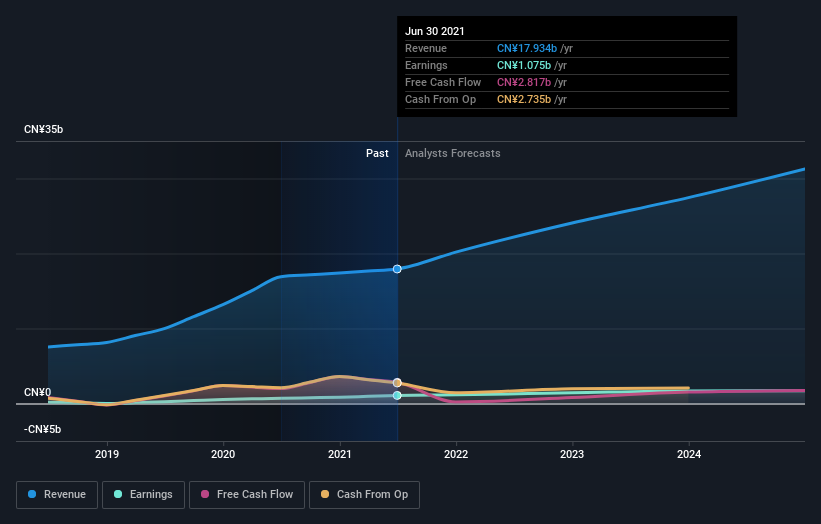
Task: Click the 2022 x-axis label
Action: [x=456, y=454]
